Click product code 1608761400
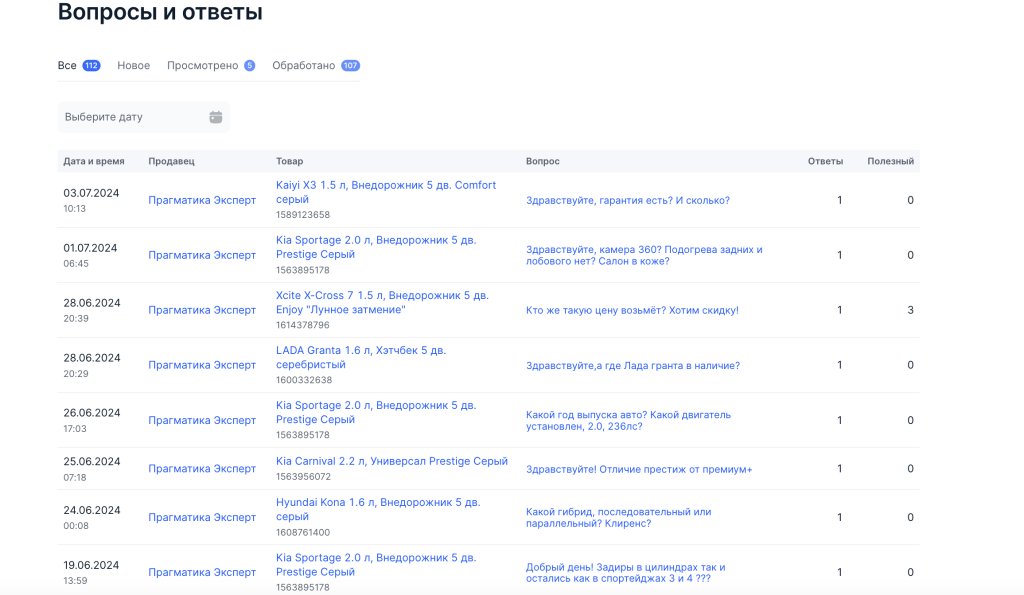1024x595 pixels. [302, 532]
